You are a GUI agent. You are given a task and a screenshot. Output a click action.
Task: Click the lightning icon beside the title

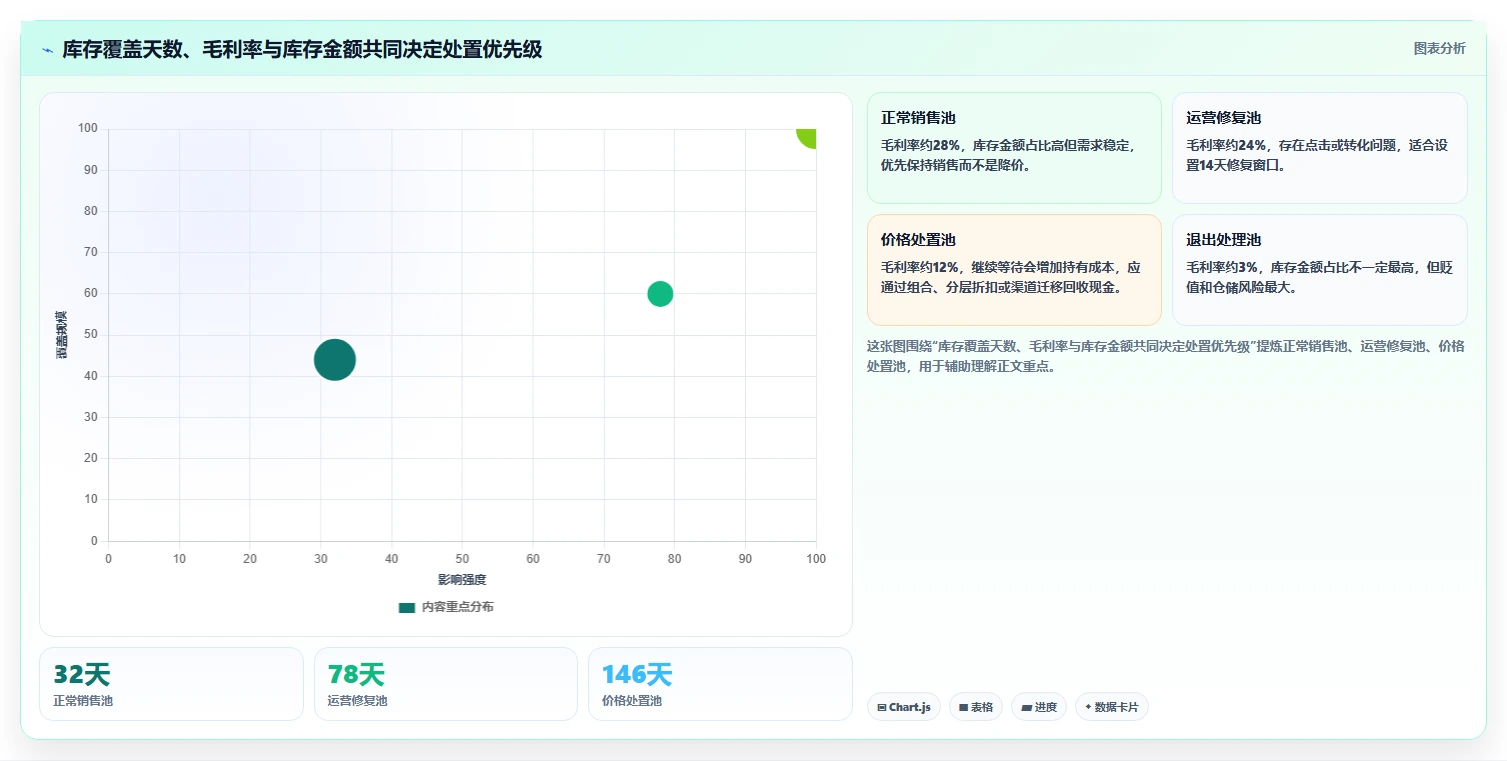(x=47, y=50)
